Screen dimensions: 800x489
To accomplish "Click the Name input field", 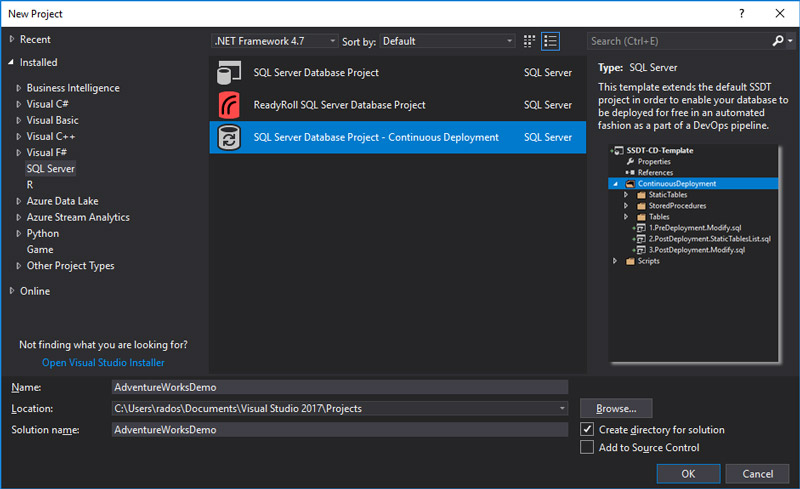I will (x=340, y=387).
